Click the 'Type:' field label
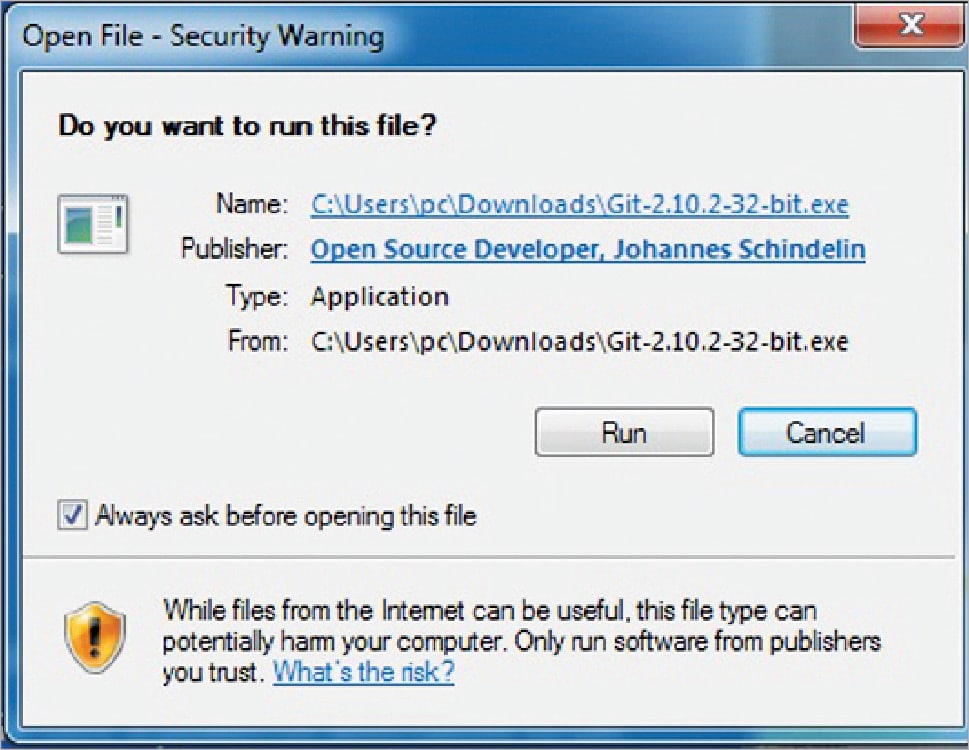The height and width of the screenshot is (750, 969). [256, 297]
